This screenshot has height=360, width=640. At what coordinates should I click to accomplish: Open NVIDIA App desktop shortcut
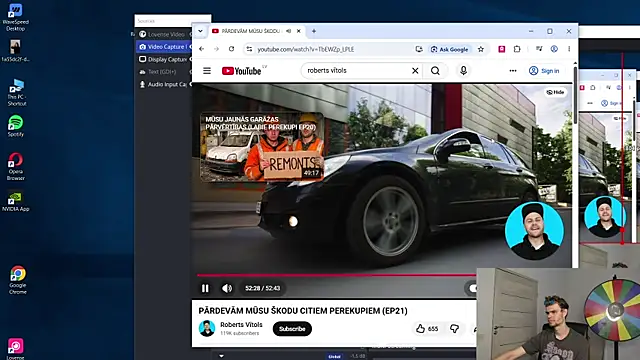(16, 201)
